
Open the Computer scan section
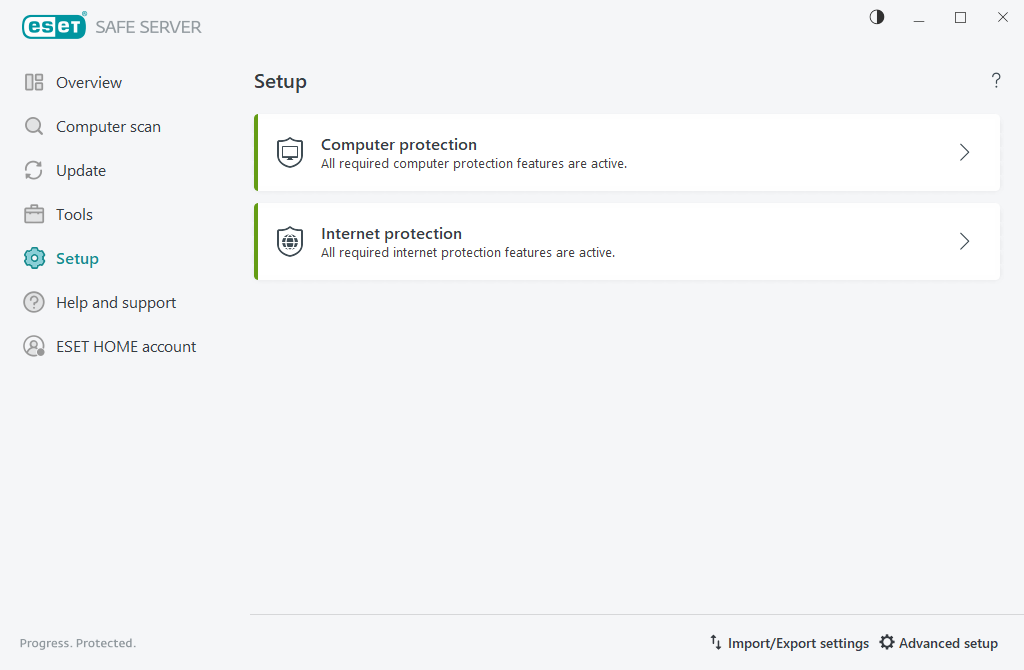(108, 127)
